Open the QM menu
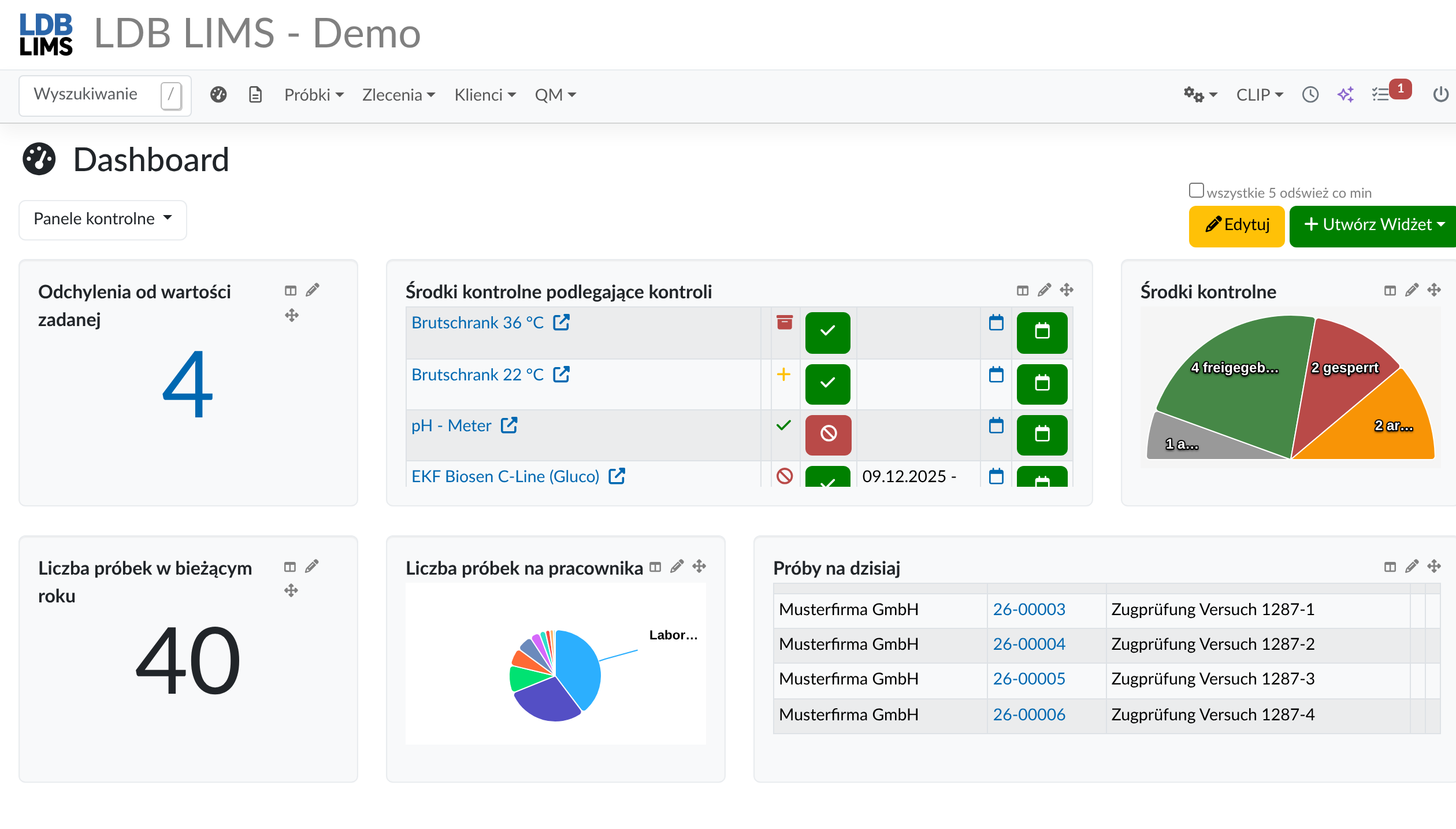Image resolution: width=1456 pixels, height=829 pixels. pos(555,94)
